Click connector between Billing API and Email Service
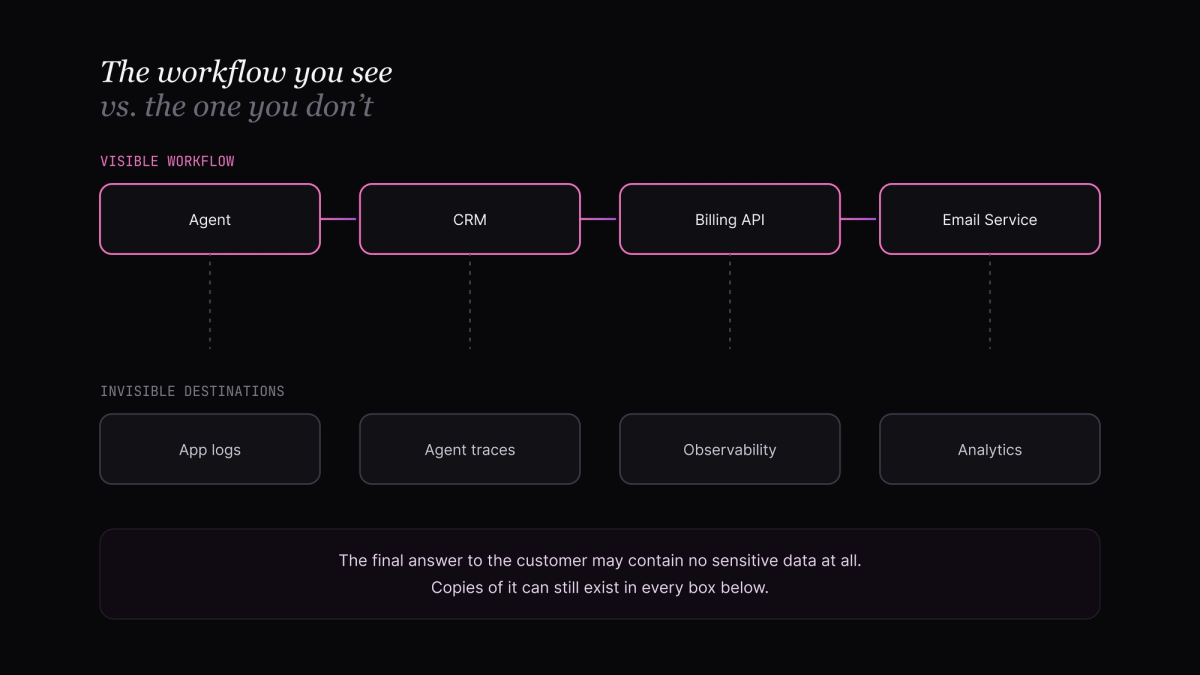Image resolution: width=1200 pixels, height=675 pixels. point(860,219)
